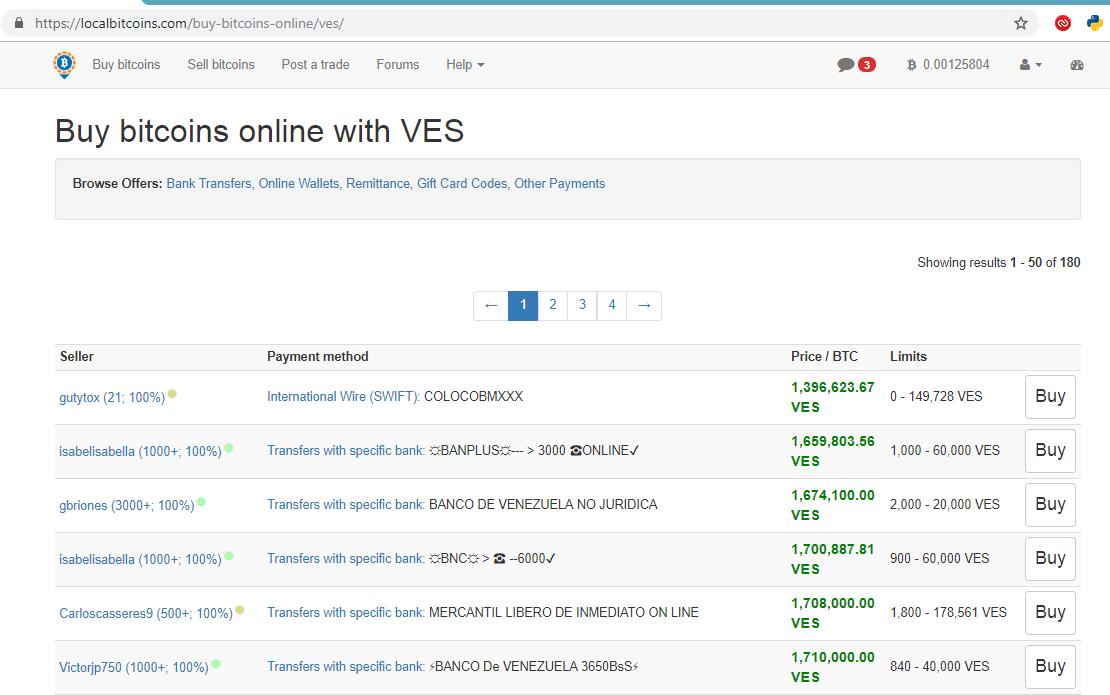Screen dimensions: 1110x695
Task: Click the red 3 notifications badge
Action: pyautogui.click(x=866, y=64)
